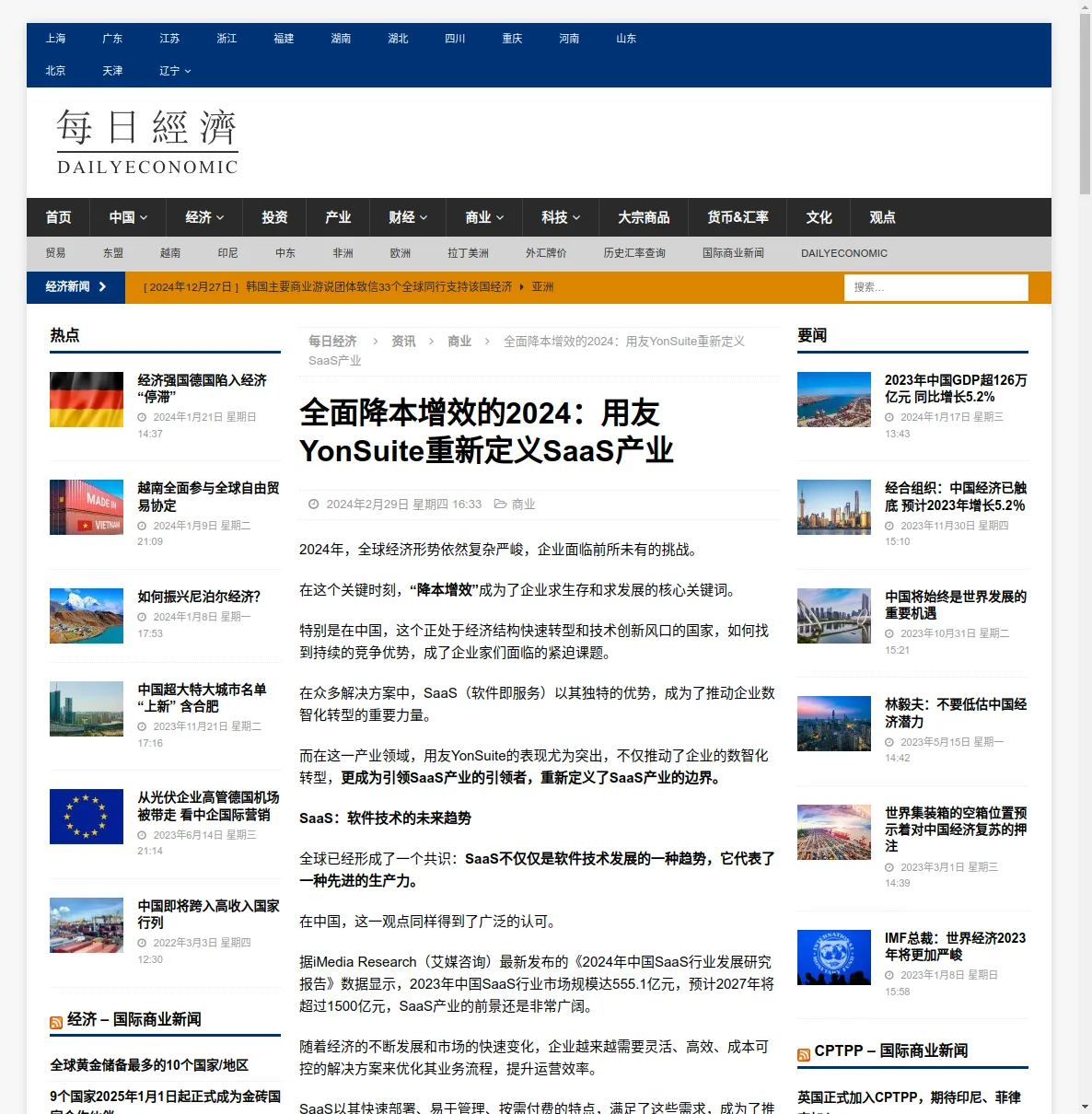
Task: Select 北京 in the top region bar
Action: click(x=55, y=71)
